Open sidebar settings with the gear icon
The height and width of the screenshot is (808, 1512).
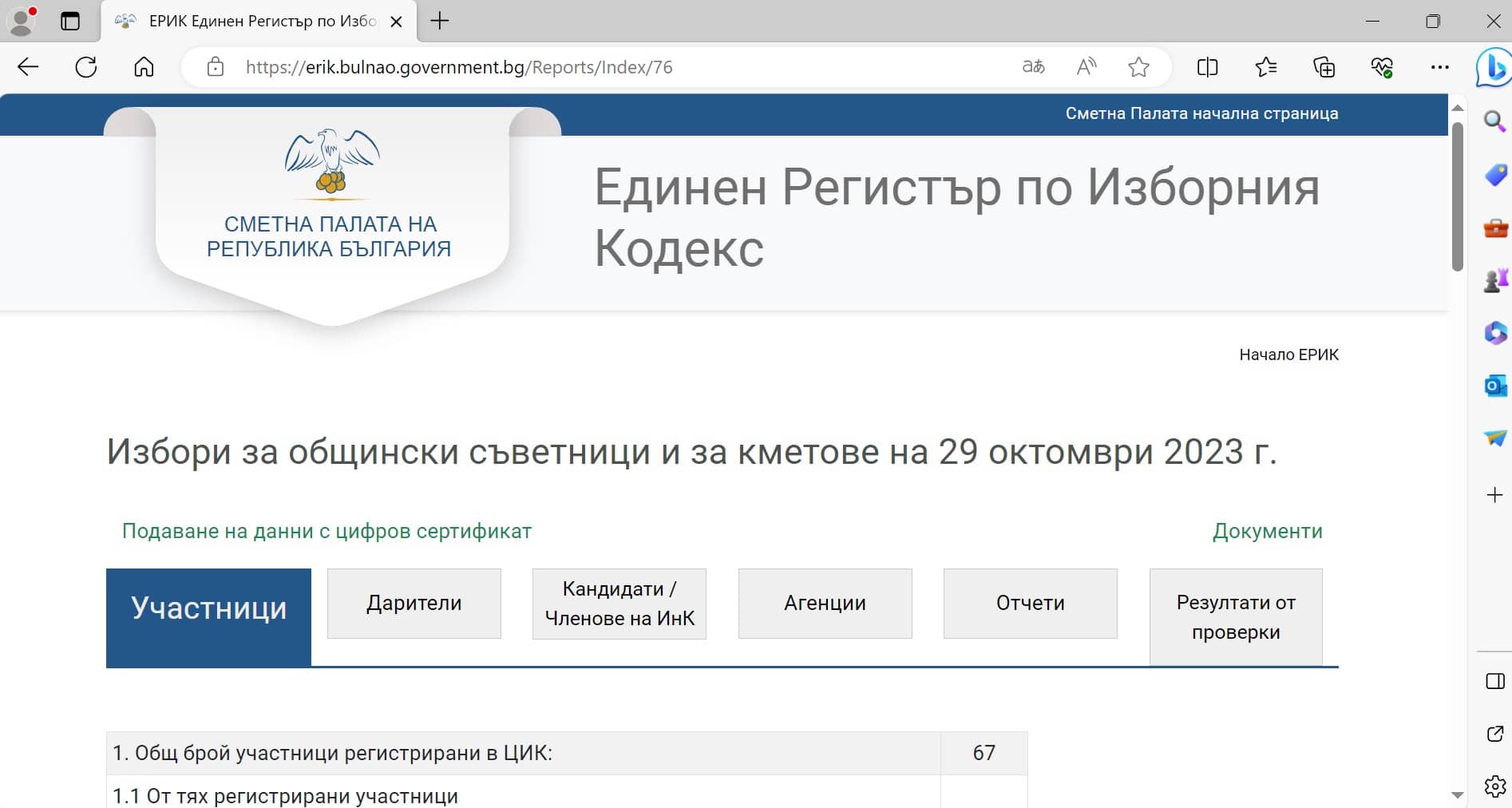(x=1492, y=785)
